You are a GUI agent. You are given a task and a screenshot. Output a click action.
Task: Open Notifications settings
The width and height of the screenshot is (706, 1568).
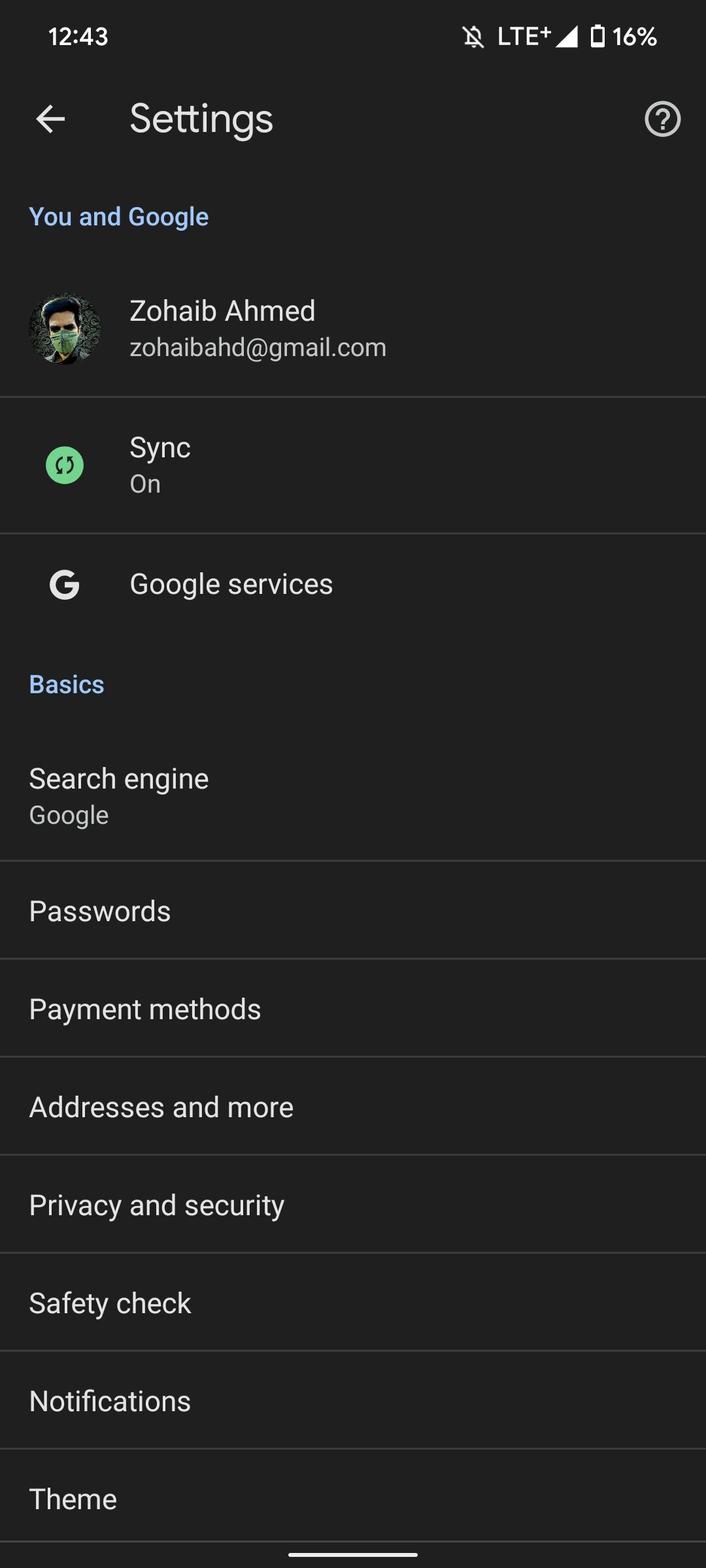pyautogui.click(x=353, y=1401)
